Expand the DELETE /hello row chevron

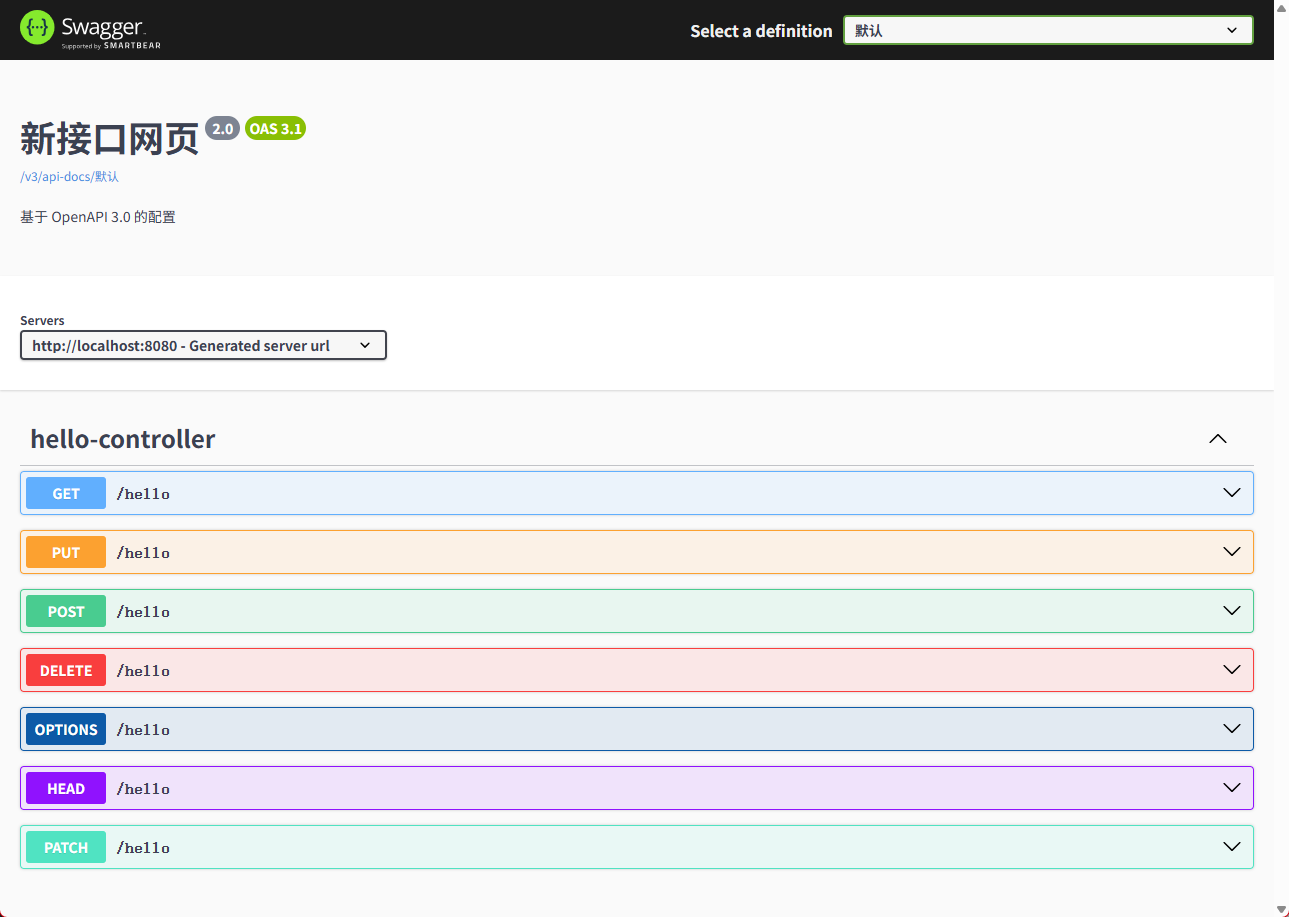tap(1232, 670)
